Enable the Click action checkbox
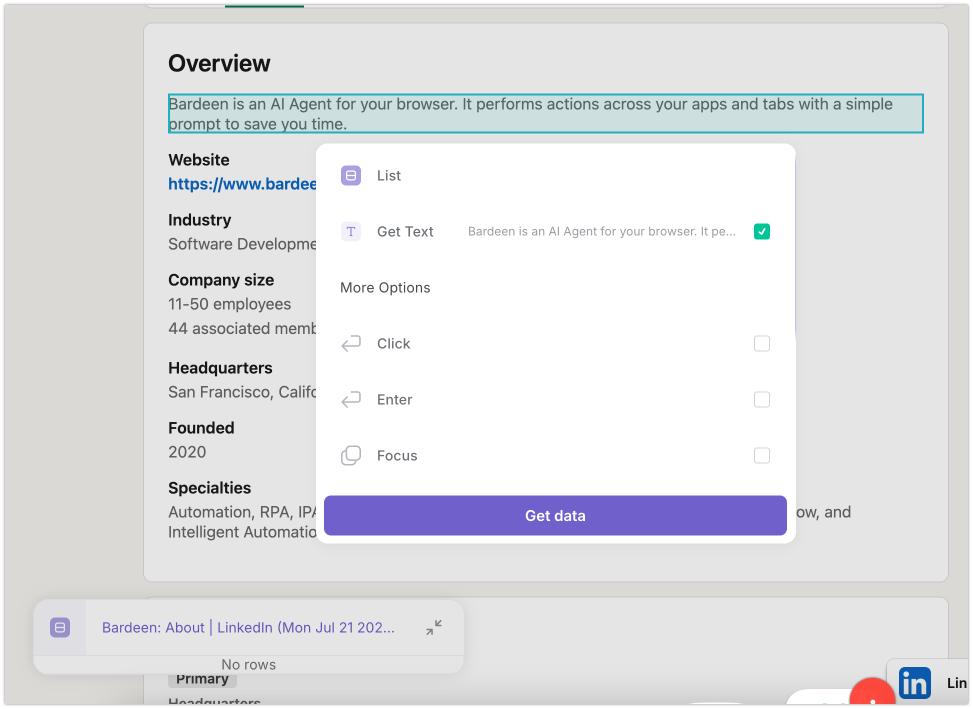This screenshot has width=973, height=709. click(x=761, y=344)
